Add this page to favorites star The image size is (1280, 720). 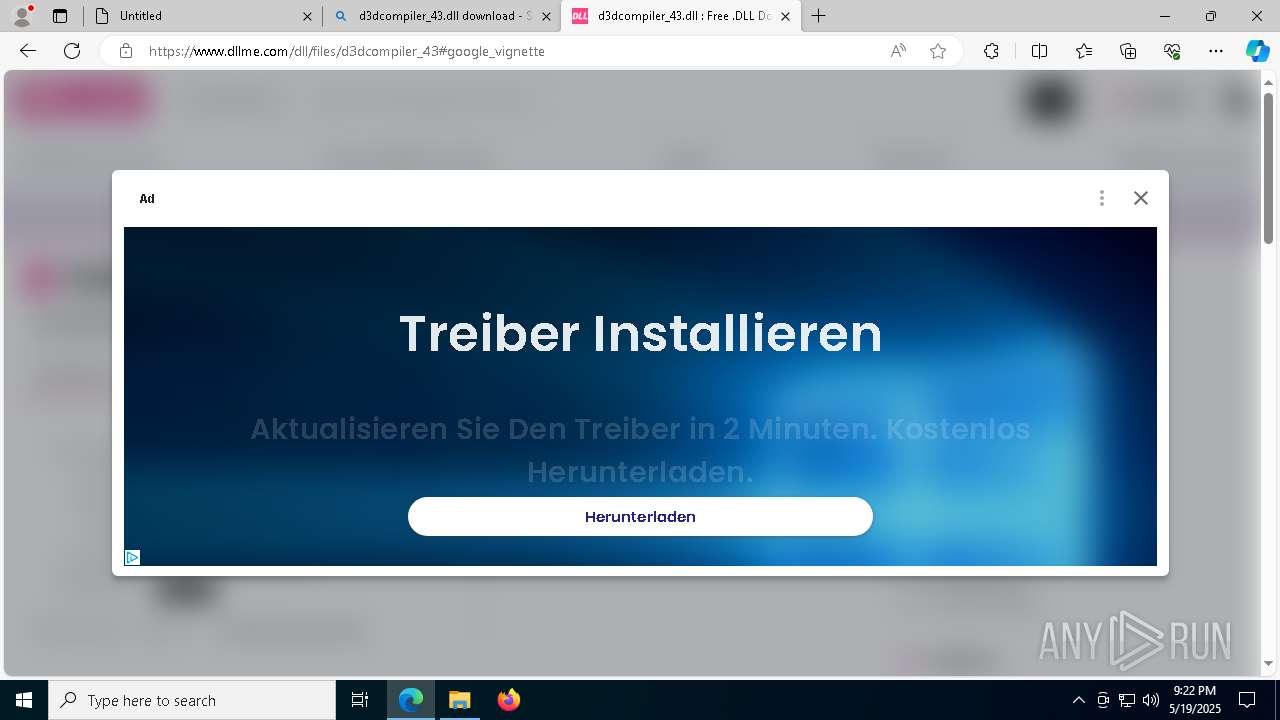coord(938,51)
